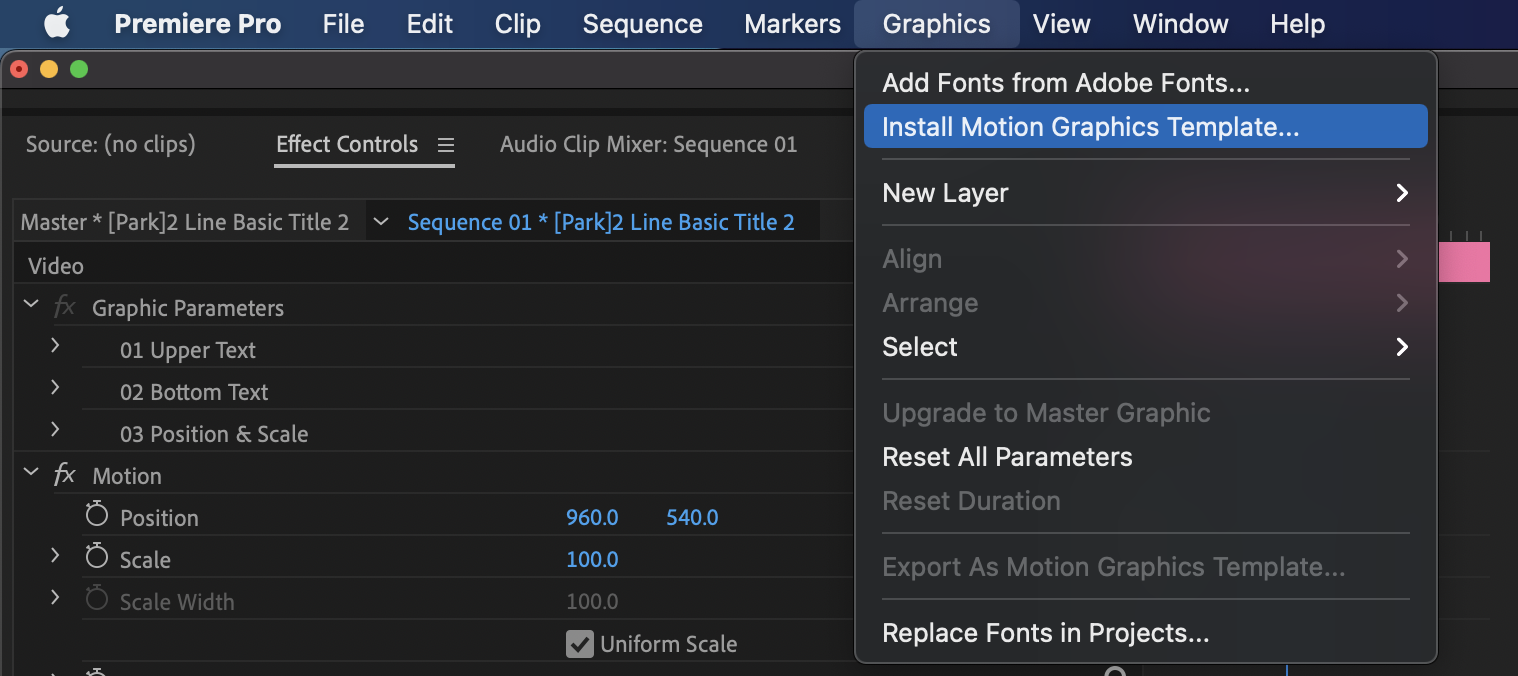The width and height of the screenshot is (1518, 676).
Task: Open the View menu
Action: 1062,24
